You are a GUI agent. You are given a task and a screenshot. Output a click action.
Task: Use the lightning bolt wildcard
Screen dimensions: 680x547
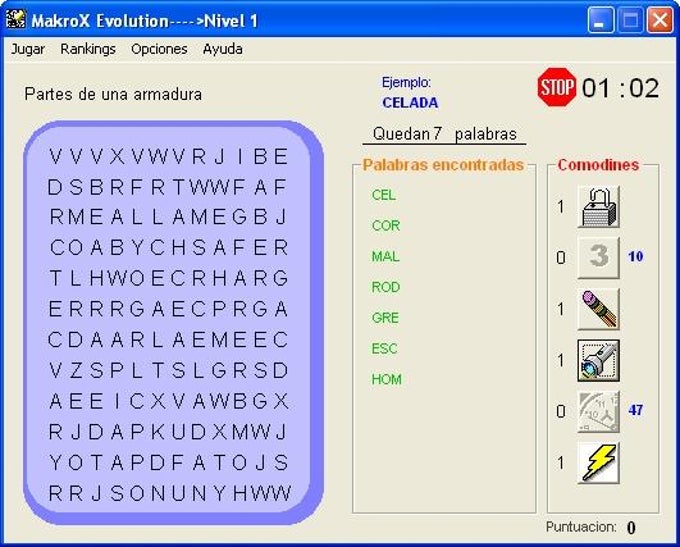point(598,463)
